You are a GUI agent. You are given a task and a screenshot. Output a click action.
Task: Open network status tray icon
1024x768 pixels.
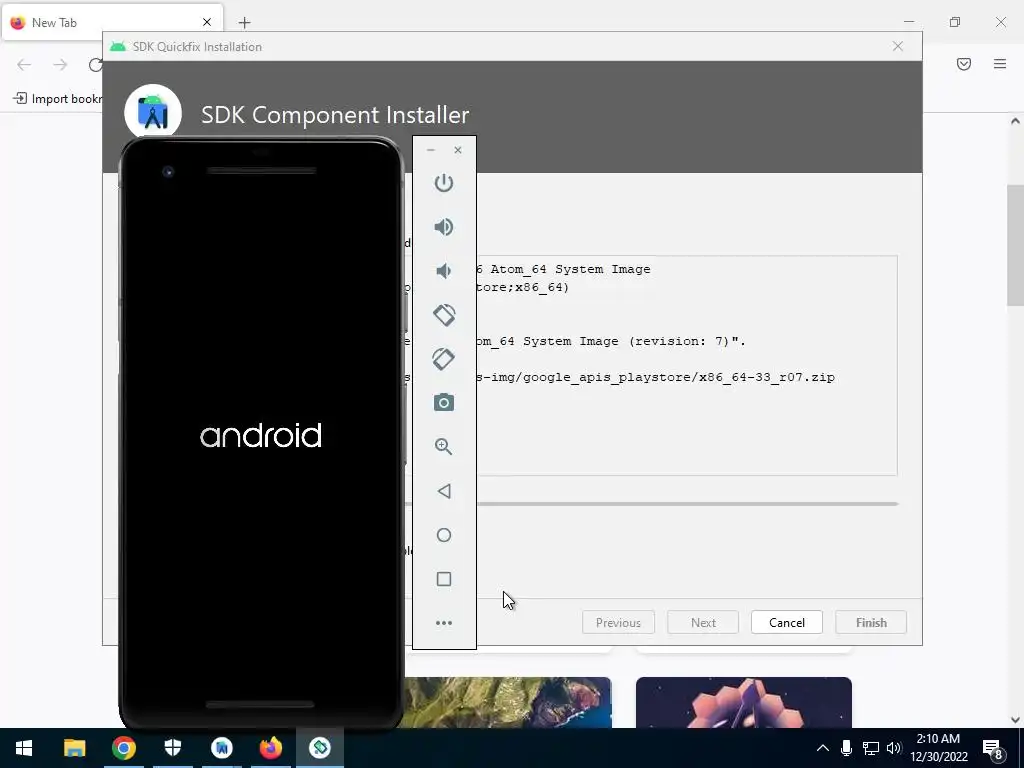871,748
